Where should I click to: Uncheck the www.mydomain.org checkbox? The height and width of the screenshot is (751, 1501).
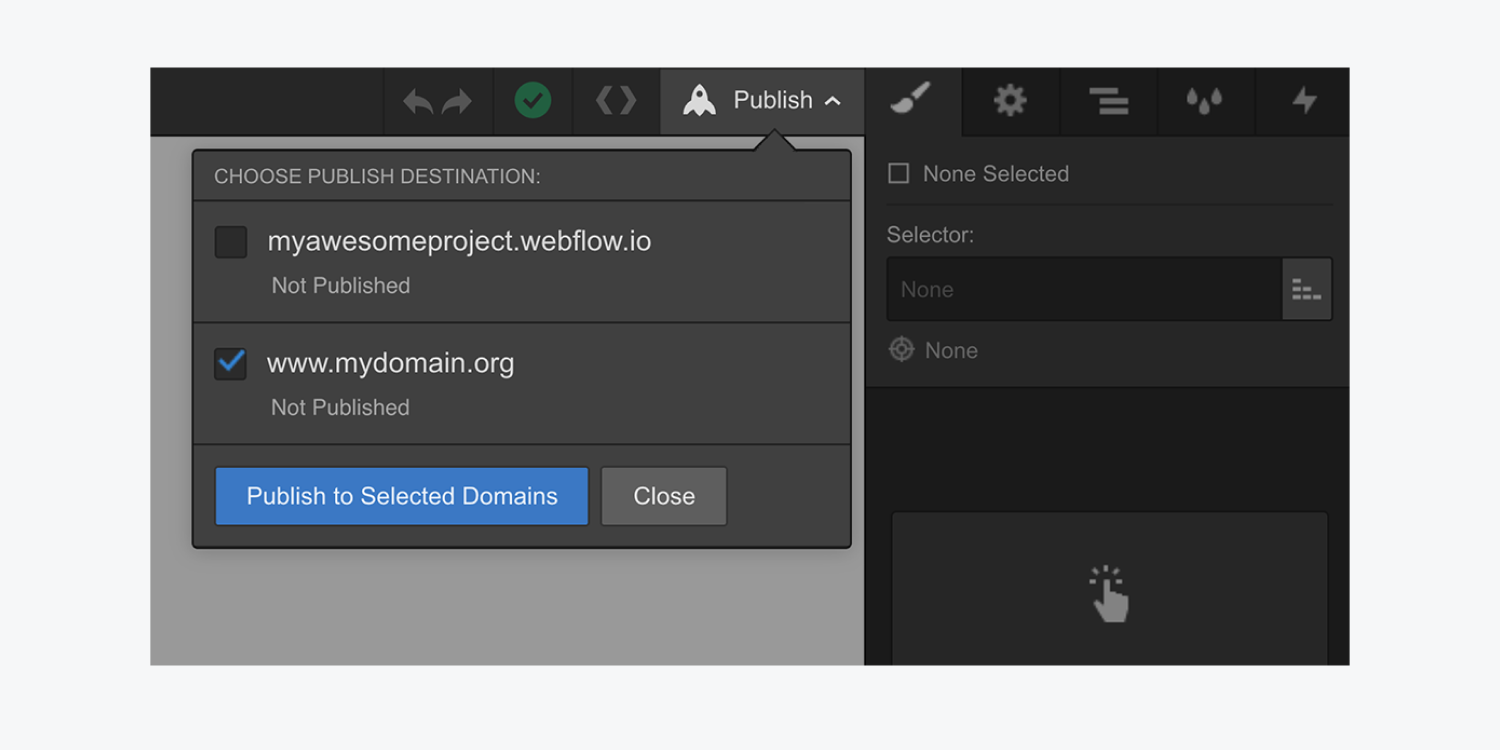[x=231, y=363]
